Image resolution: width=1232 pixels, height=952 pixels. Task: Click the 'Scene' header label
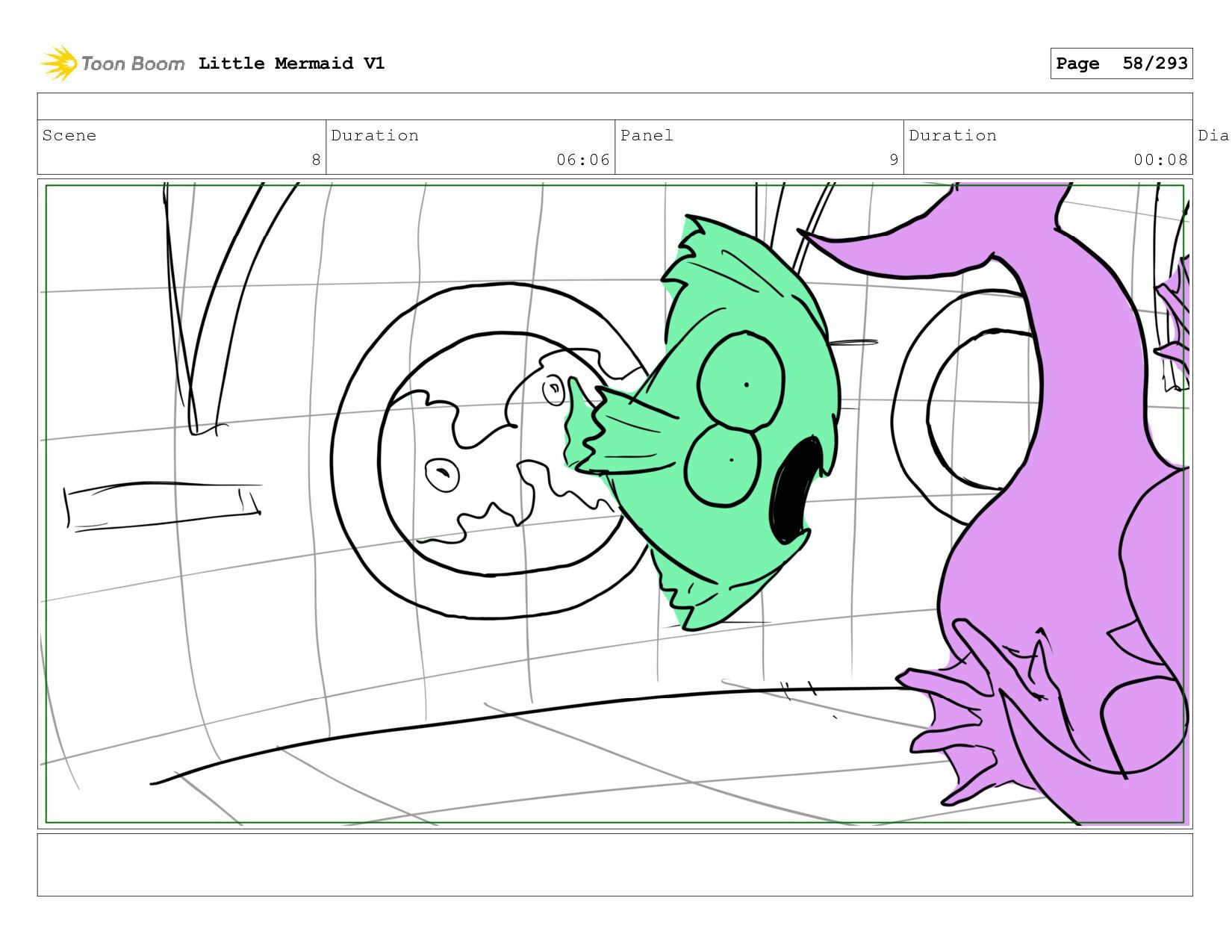coord(69,135)
